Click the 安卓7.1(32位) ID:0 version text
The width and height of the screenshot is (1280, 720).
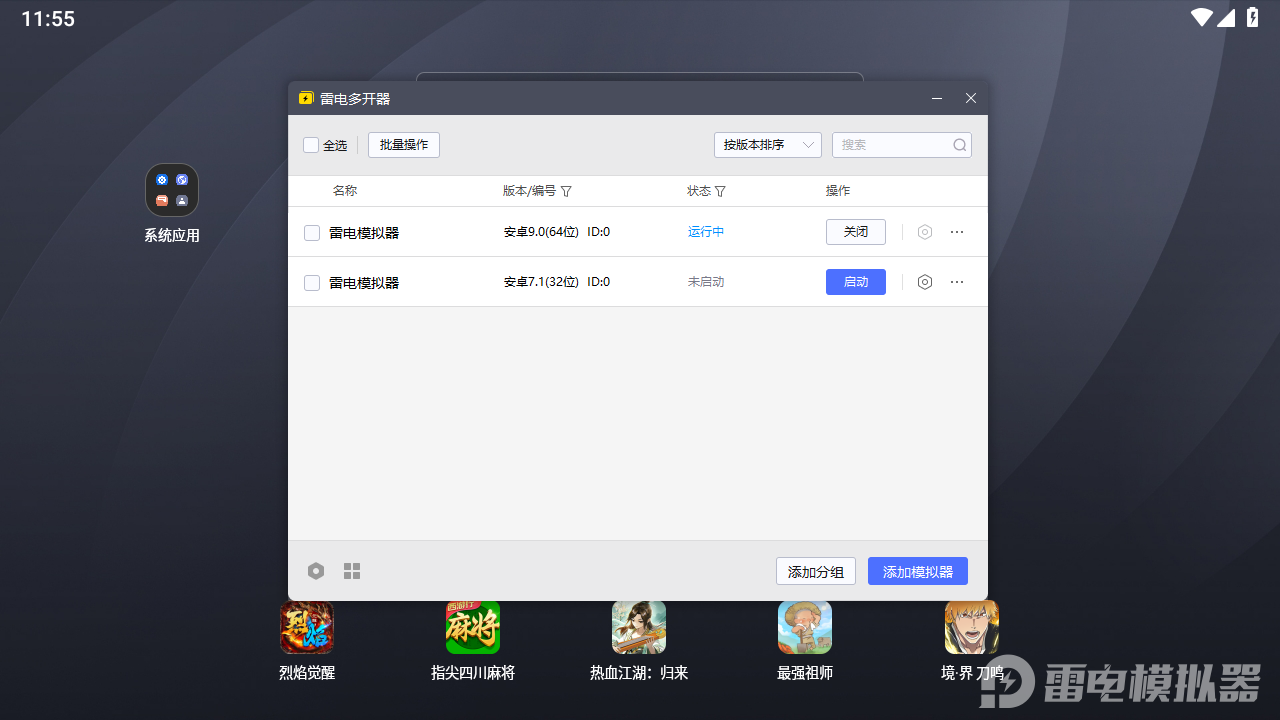pyautogui.click(x=557, y=282)
